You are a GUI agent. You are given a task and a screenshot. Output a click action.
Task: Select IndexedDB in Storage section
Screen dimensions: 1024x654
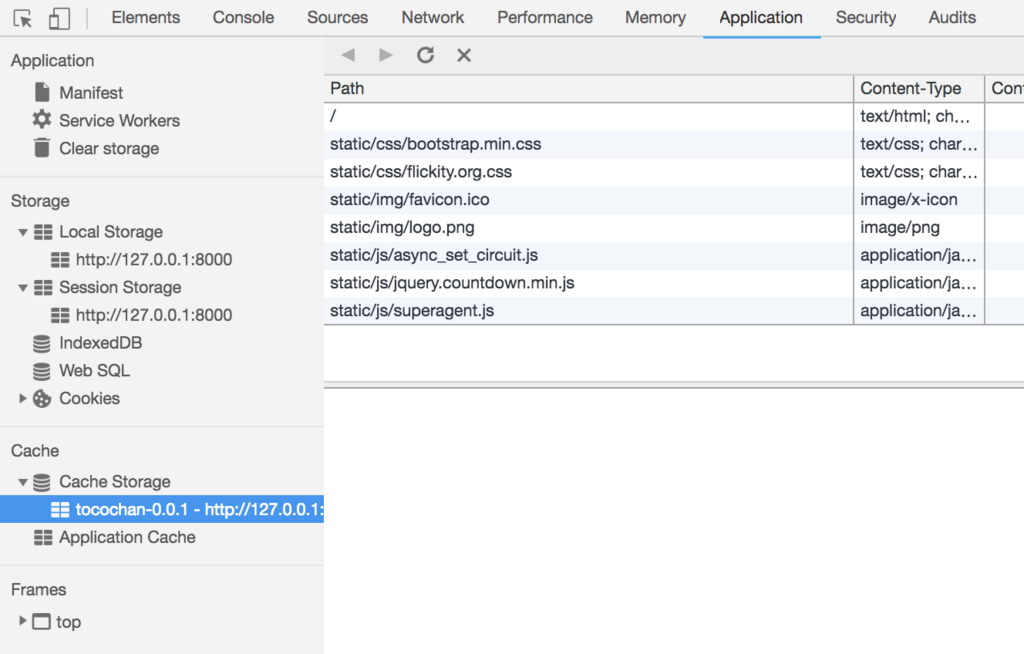click(x=100, y=343)
